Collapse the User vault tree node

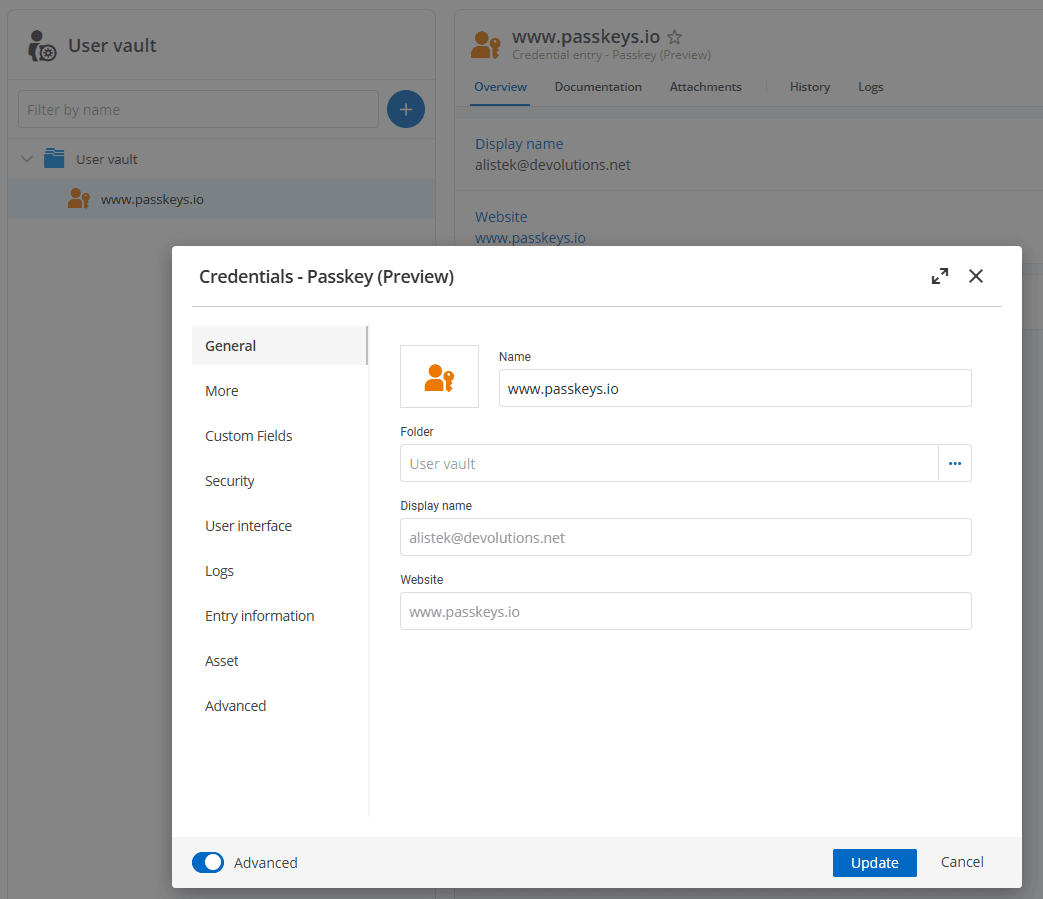click(27, 159)
